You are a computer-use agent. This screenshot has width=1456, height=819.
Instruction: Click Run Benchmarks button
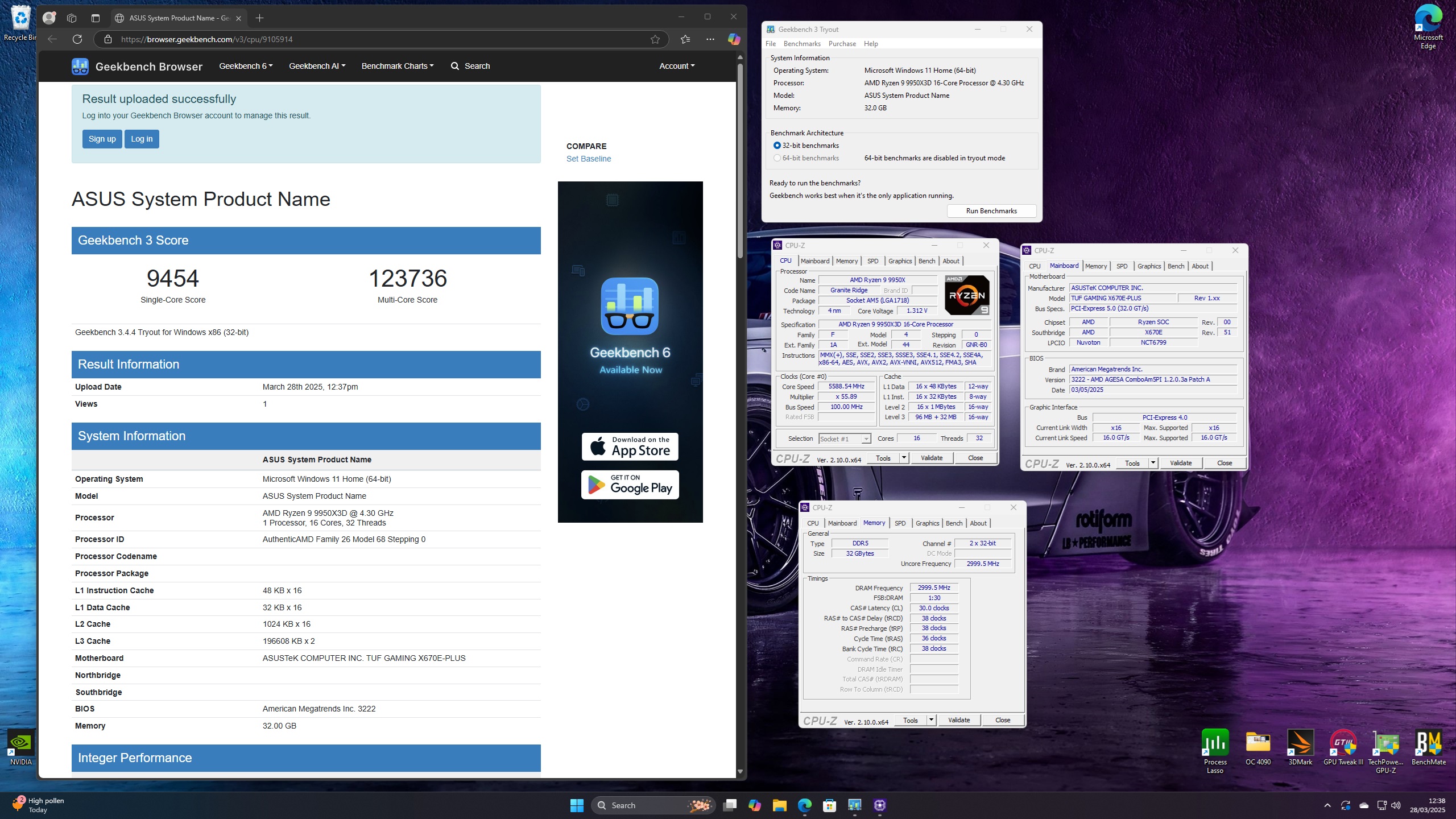(991, 211)
